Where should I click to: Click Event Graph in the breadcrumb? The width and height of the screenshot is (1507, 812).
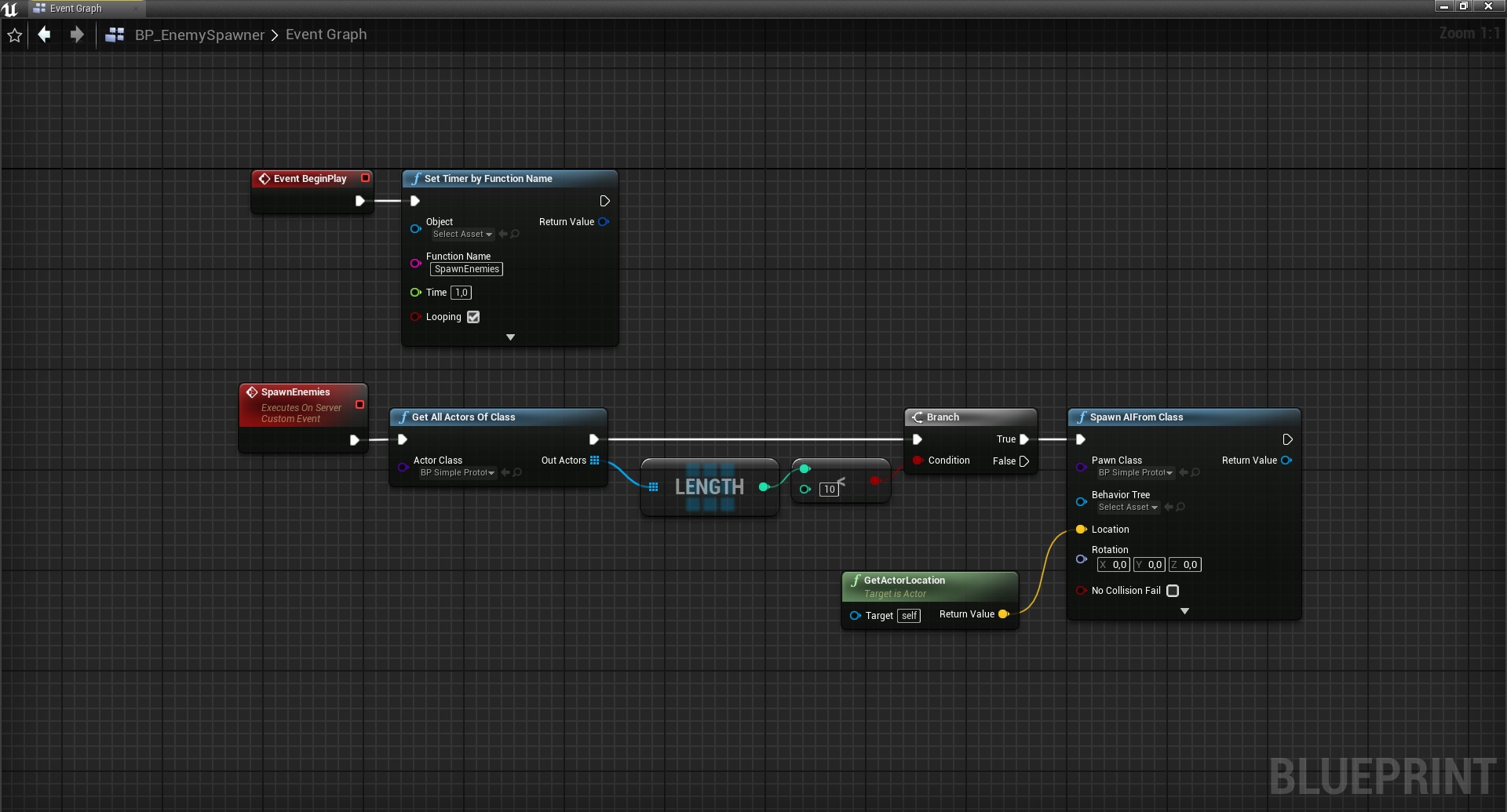click(326, 35)
